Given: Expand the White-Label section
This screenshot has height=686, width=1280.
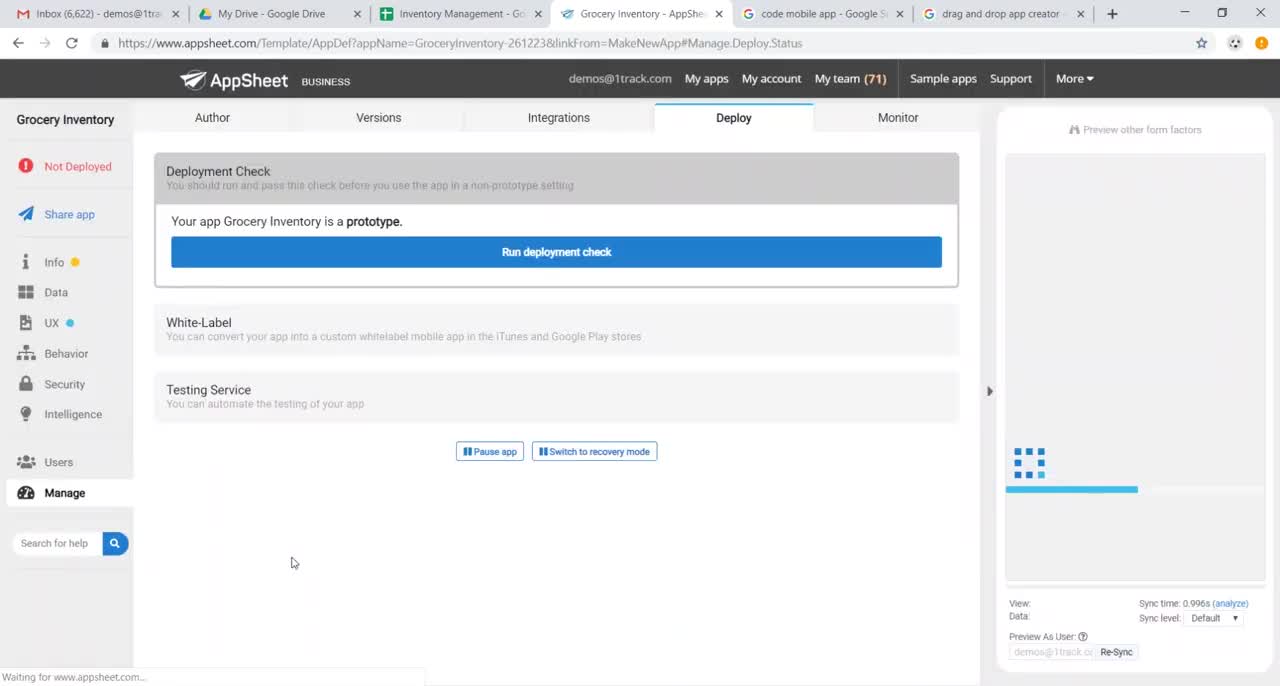Looking at the screenshot, I should (556, 329).
